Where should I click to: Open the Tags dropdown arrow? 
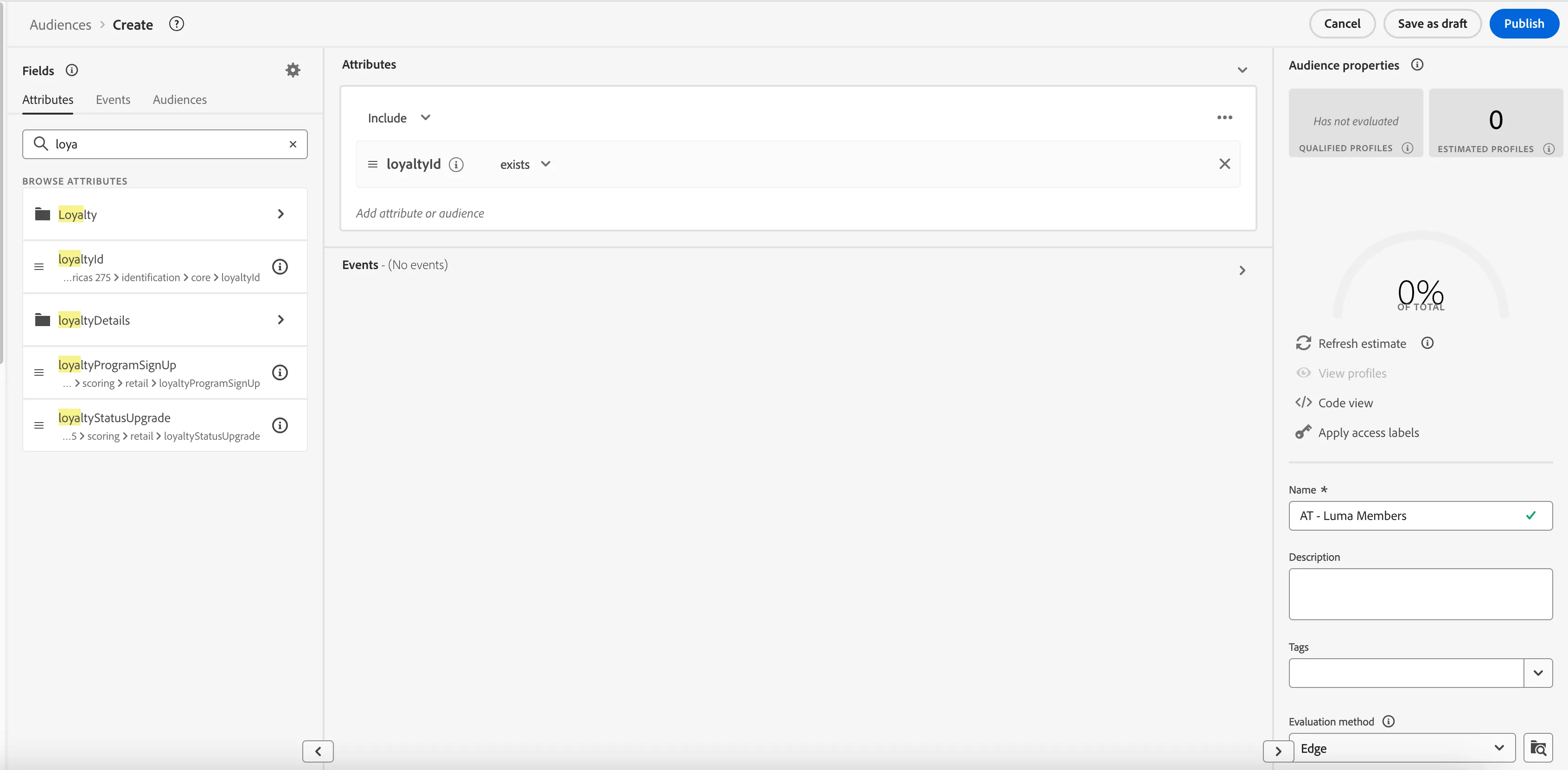pyautogui.click(x=1538, y=673)
